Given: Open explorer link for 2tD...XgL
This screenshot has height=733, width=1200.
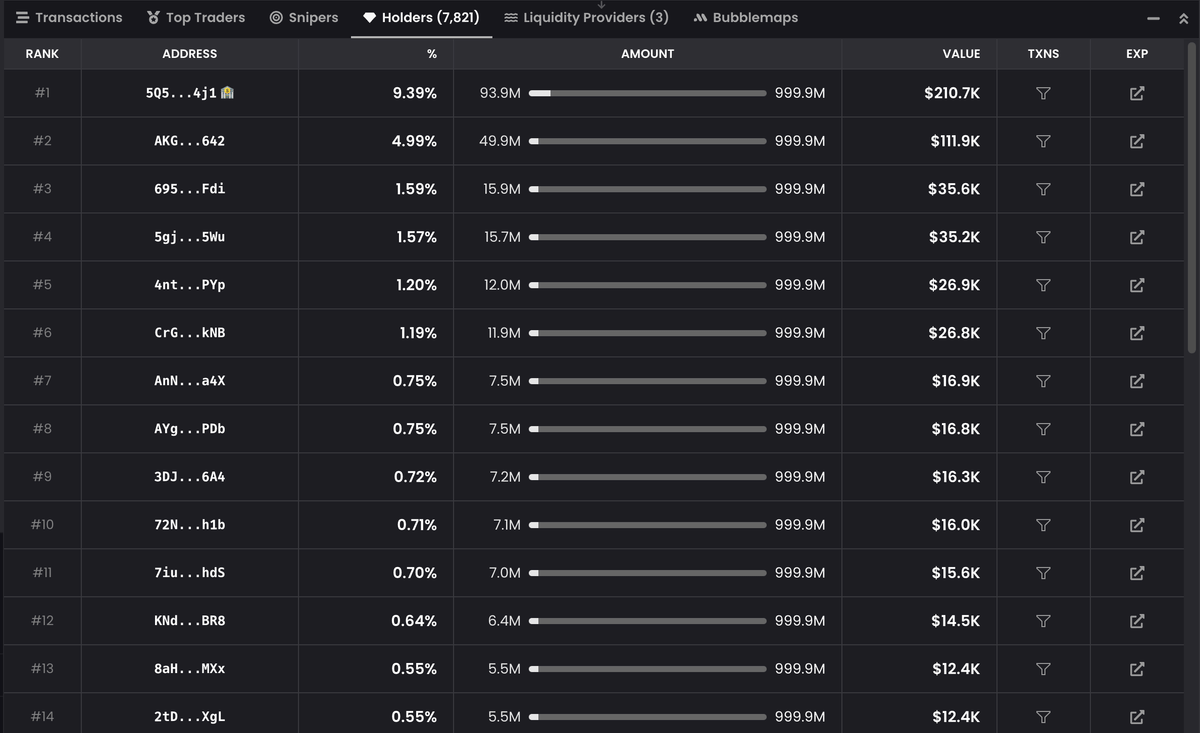Looking at the screenshot, I should pos(1136,716).
